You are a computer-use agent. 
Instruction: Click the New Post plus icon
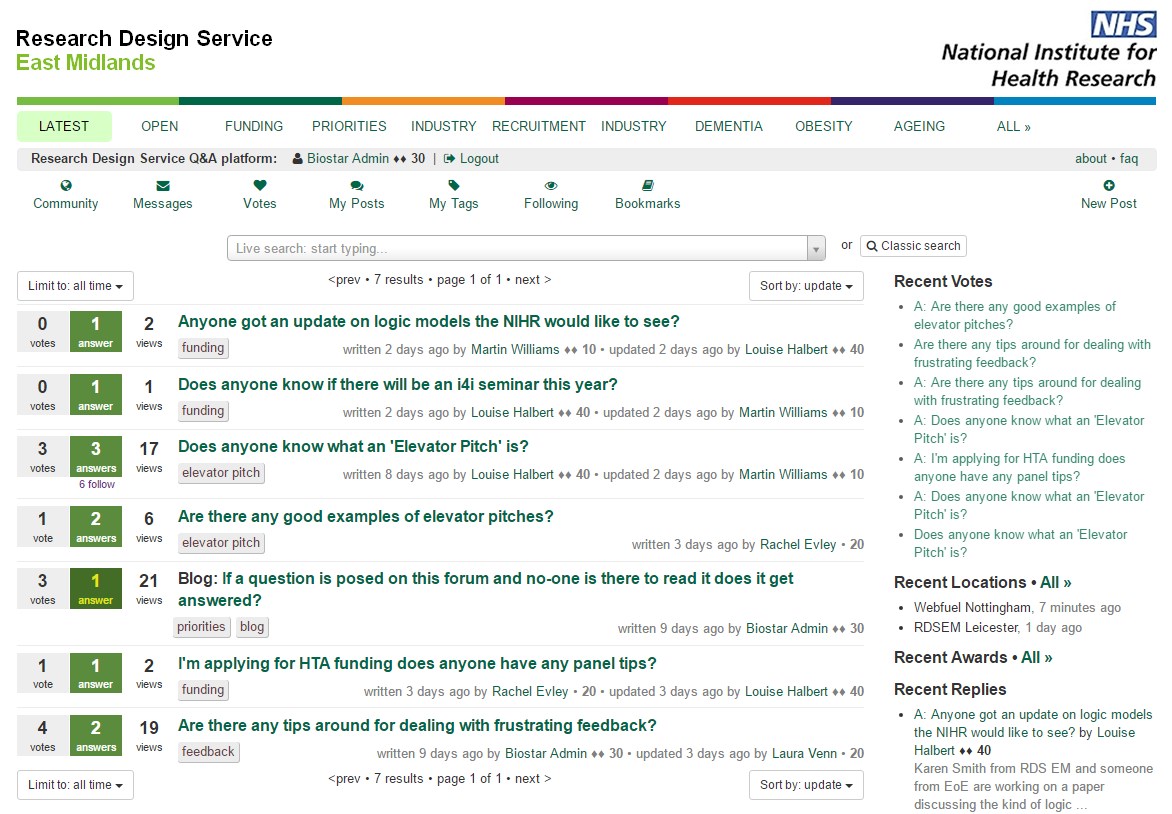click(1109, 186)
